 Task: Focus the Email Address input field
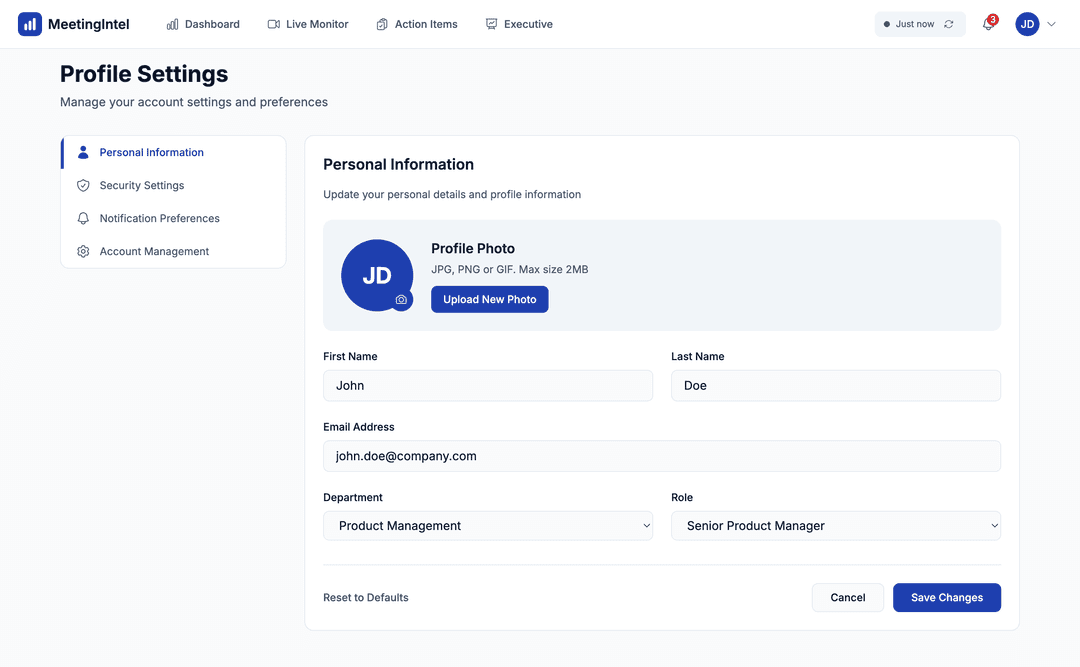pyautogui.click(x=661, y=456)
